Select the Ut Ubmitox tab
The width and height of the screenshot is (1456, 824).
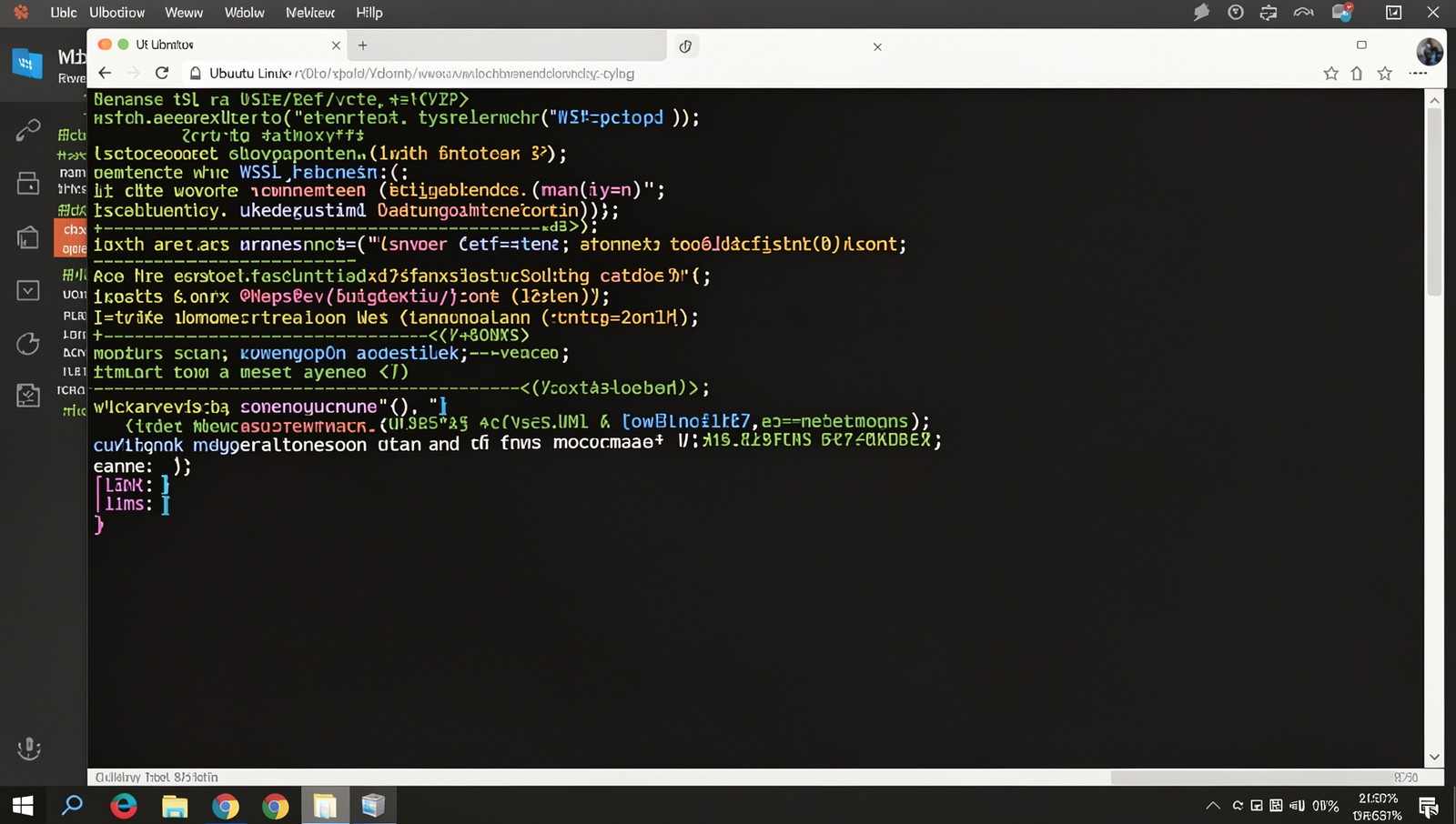(218, 45)
